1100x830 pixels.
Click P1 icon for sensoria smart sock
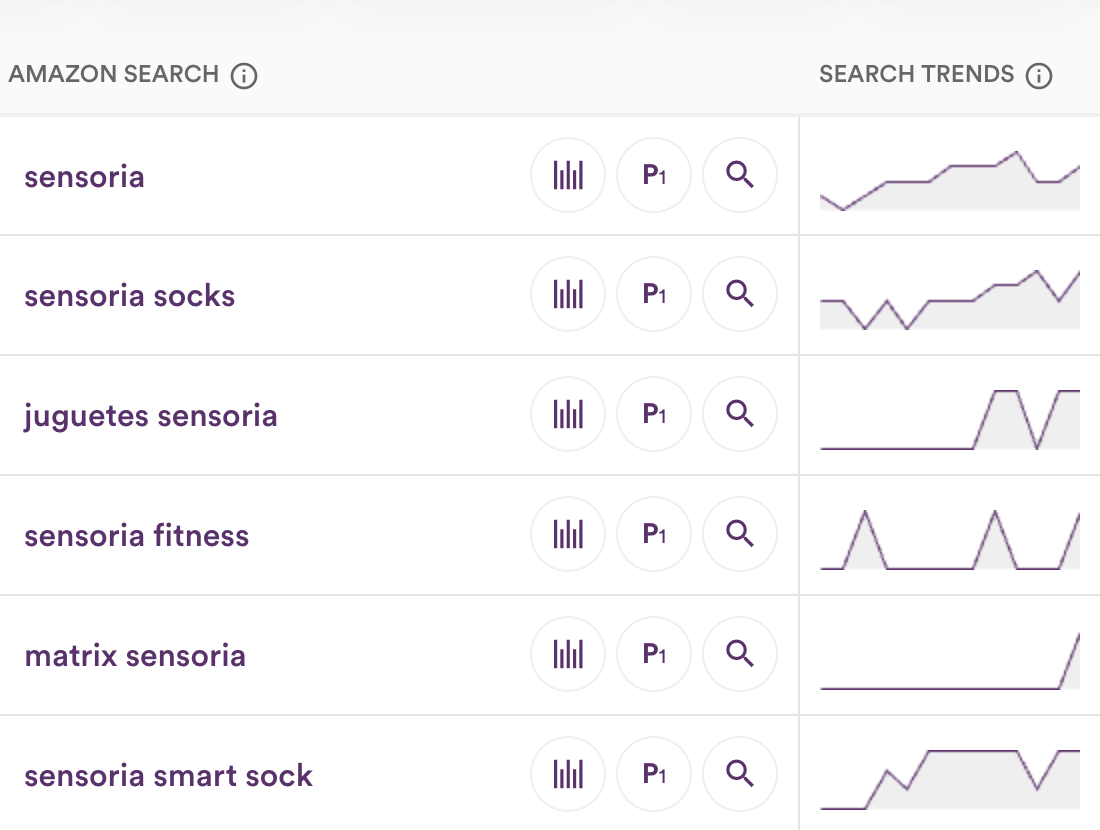654,775
